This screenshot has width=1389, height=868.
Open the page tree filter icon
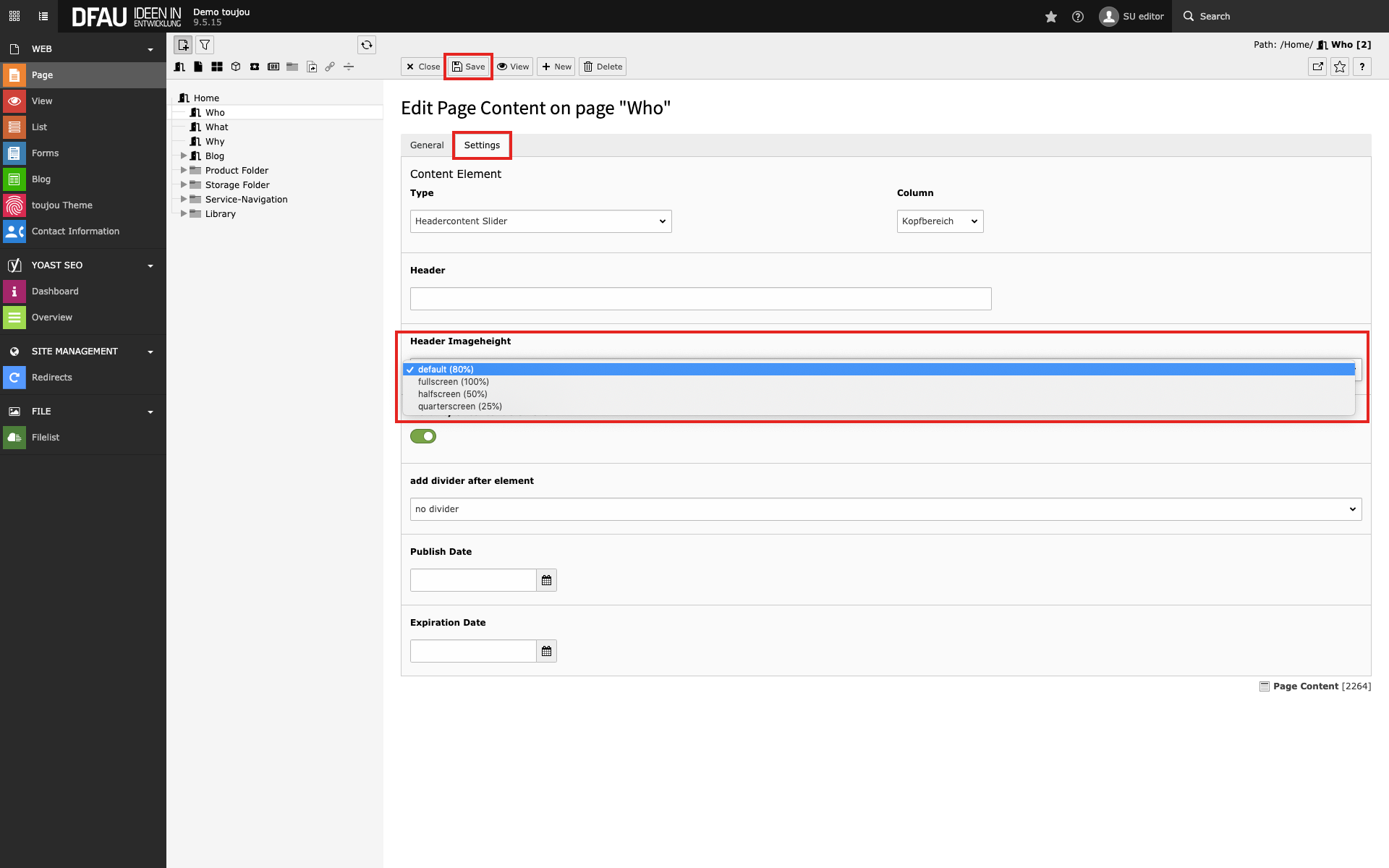pos(205,45)
